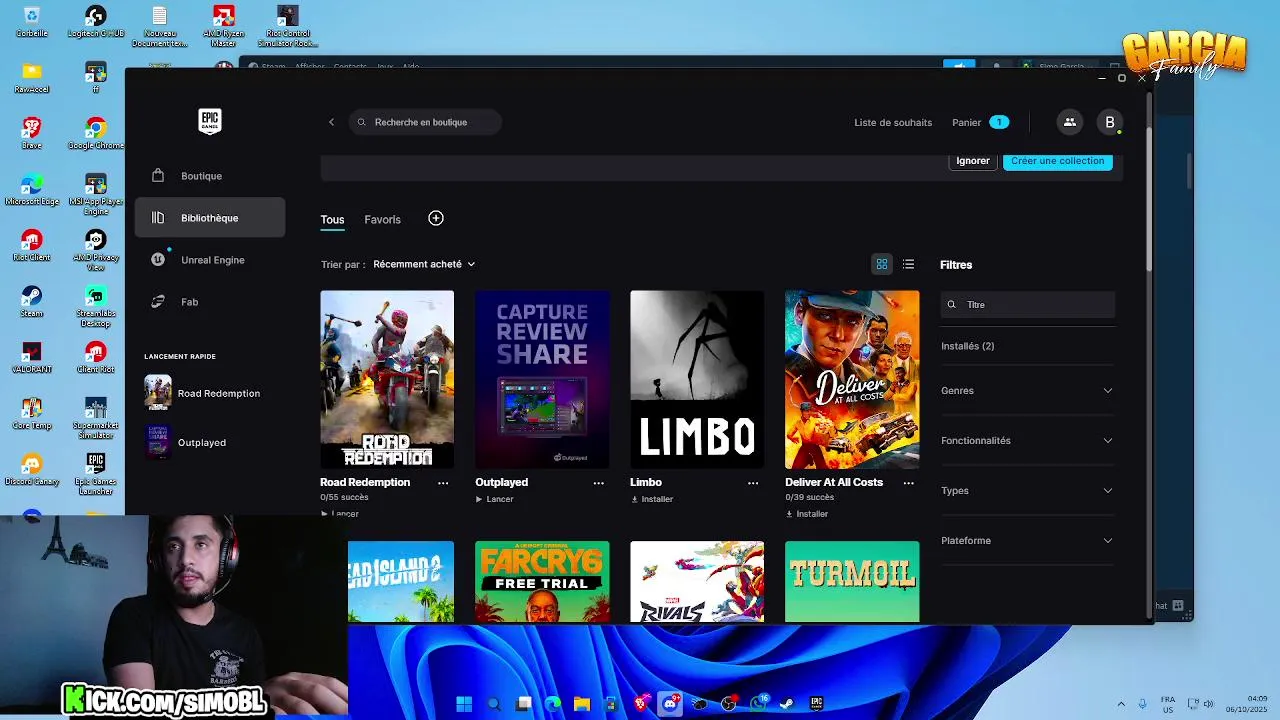Click Installer under Deliver At All Costs
Screen dimensions: 1280x720
tap(806, 514)
